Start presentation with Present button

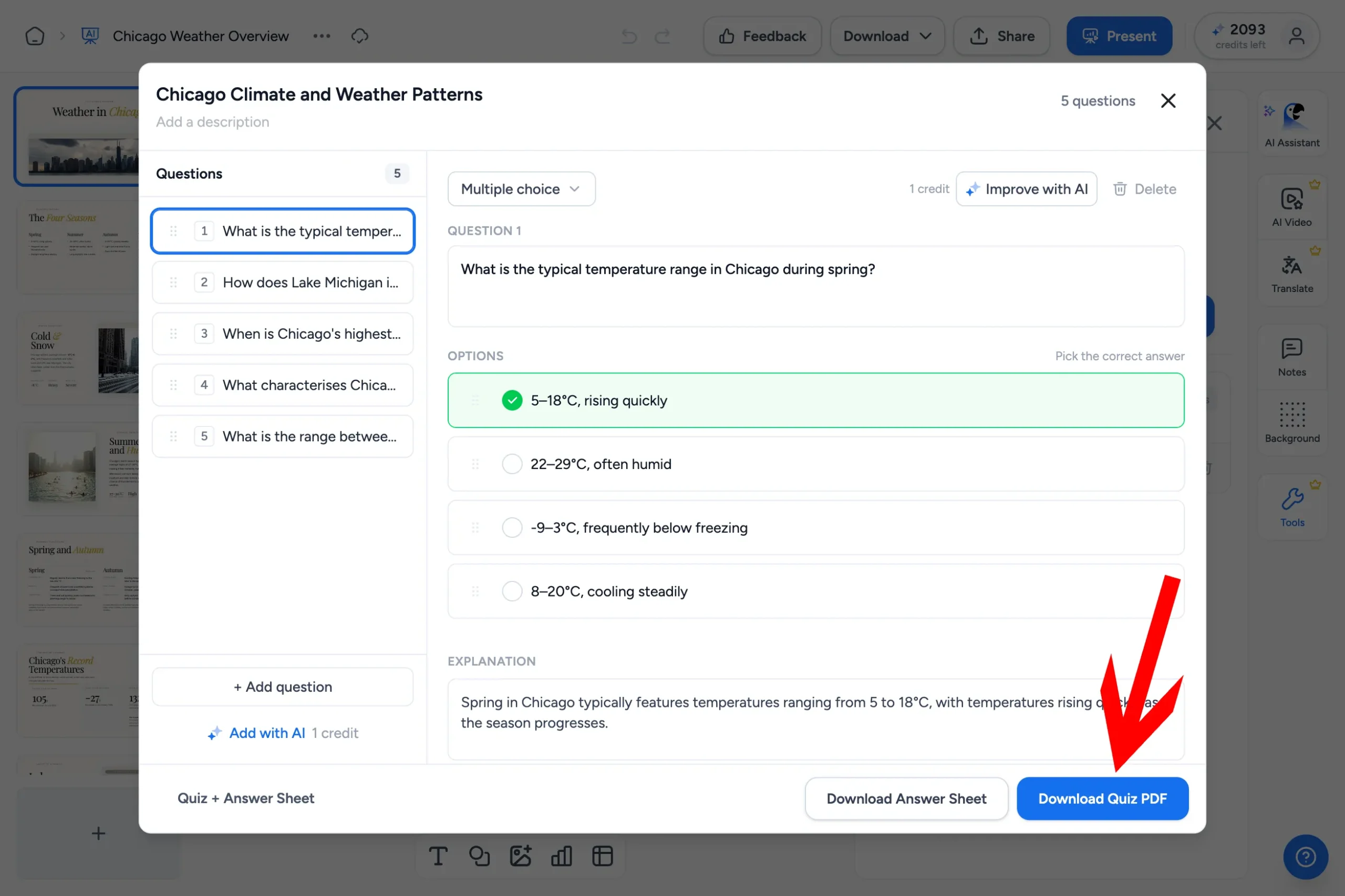click(1119, 36)
